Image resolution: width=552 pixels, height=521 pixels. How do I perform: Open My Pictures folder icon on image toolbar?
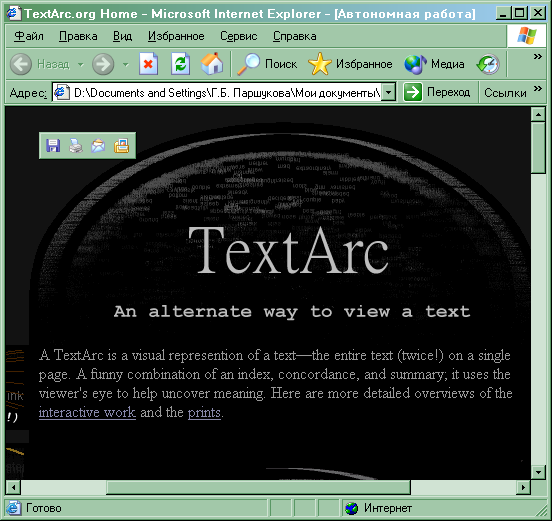tap(121, 145)
